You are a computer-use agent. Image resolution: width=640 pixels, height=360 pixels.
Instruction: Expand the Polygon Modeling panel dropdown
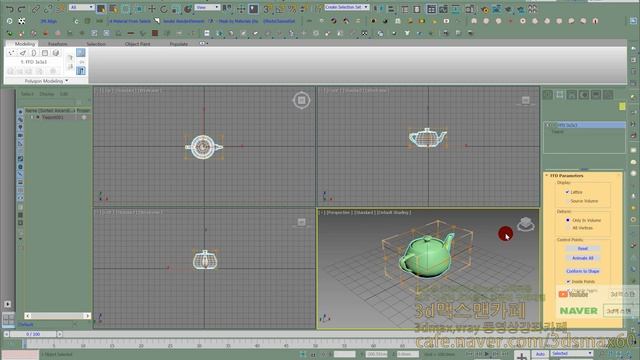tap(46, 81)
